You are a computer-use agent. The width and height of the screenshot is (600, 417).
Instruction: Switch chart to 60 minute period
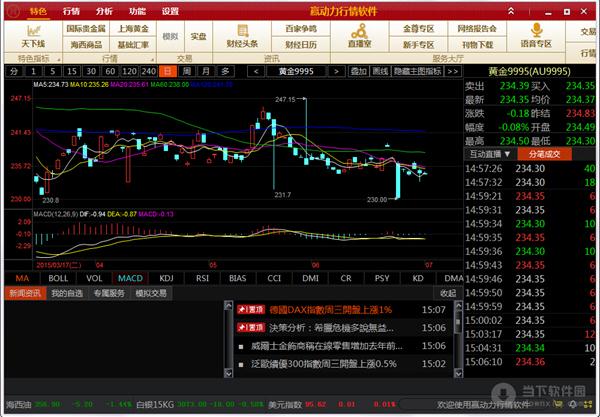coord(110,71)
